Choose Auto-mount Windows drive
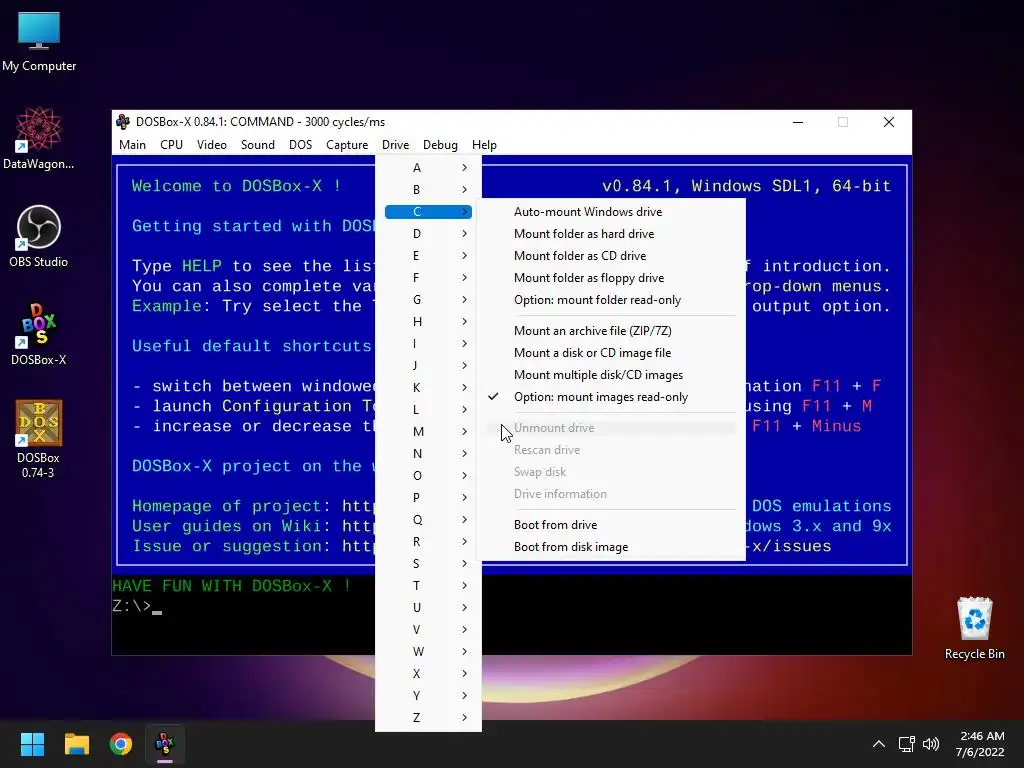The image size is (1024, 768). pyautogui.click(x=613, y=212)
